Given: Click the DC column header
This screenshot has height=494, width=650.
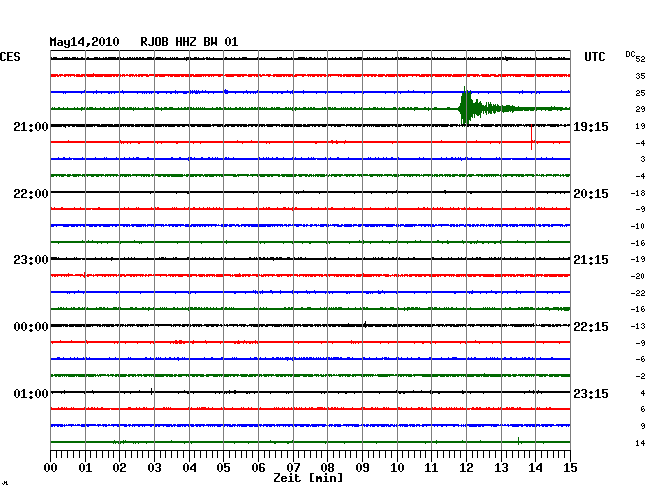Looking at the screenshot, I should [630, 54].
